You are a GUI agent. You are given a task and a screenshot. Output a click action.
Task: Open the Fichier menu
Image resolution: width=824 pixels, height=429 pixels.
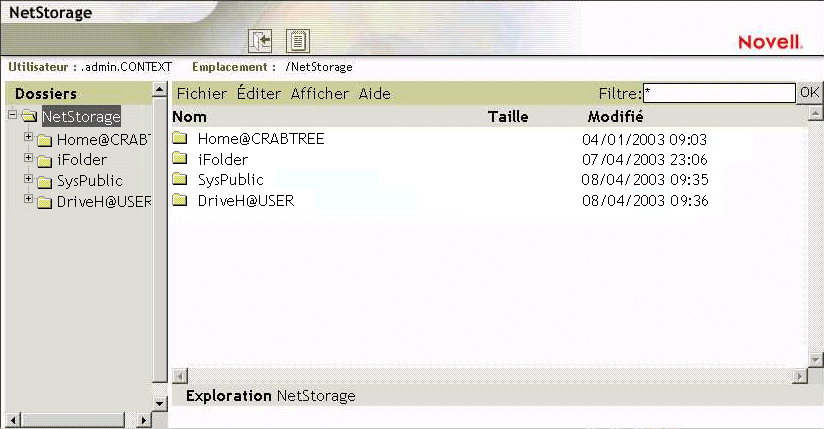pos(201,94)
